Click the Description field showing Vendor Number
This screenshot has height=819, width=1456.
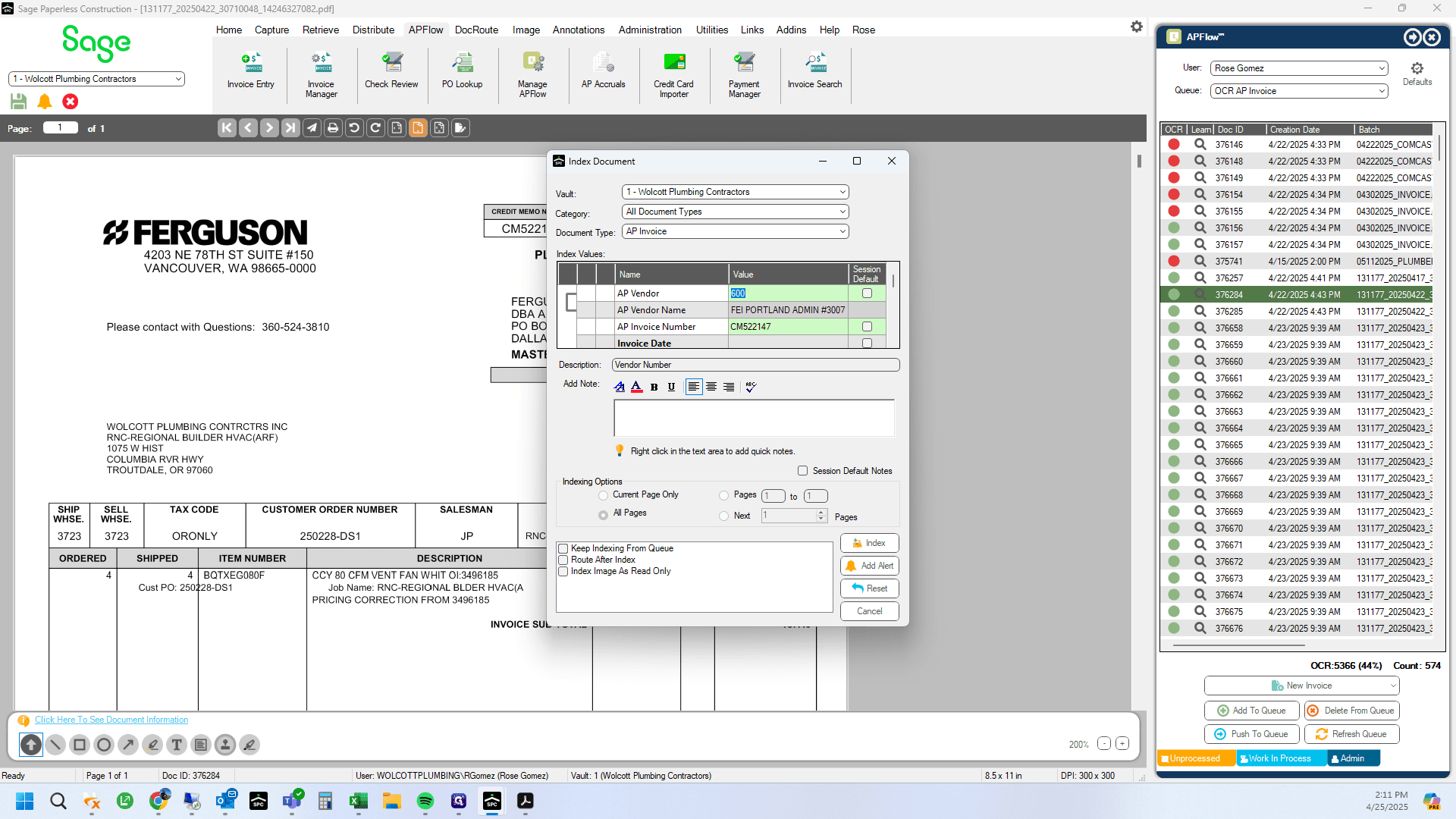[755, 365]
